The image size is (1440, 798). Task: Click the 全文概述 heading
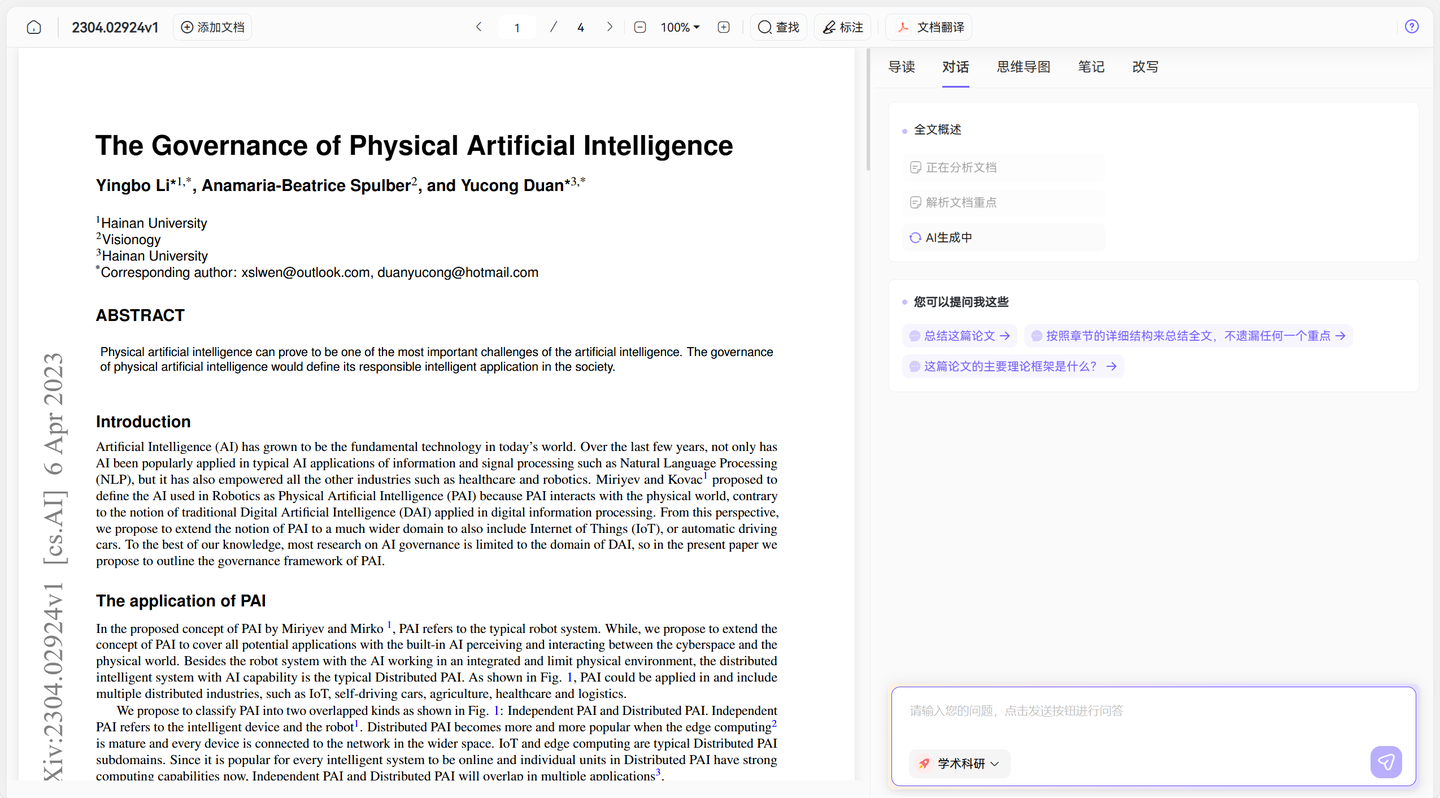pyautogui.click(x=937, y=130)
